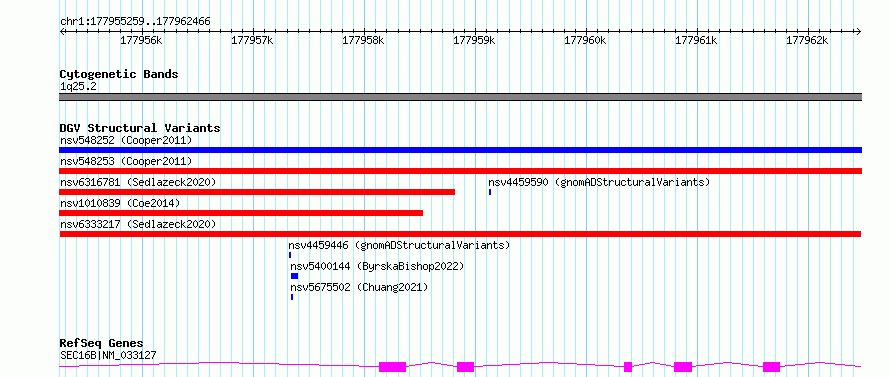Click the magenta SEC16B exon below 177961k
The width and height of the screenshot is (890, 377).
[x=683, y=367]
